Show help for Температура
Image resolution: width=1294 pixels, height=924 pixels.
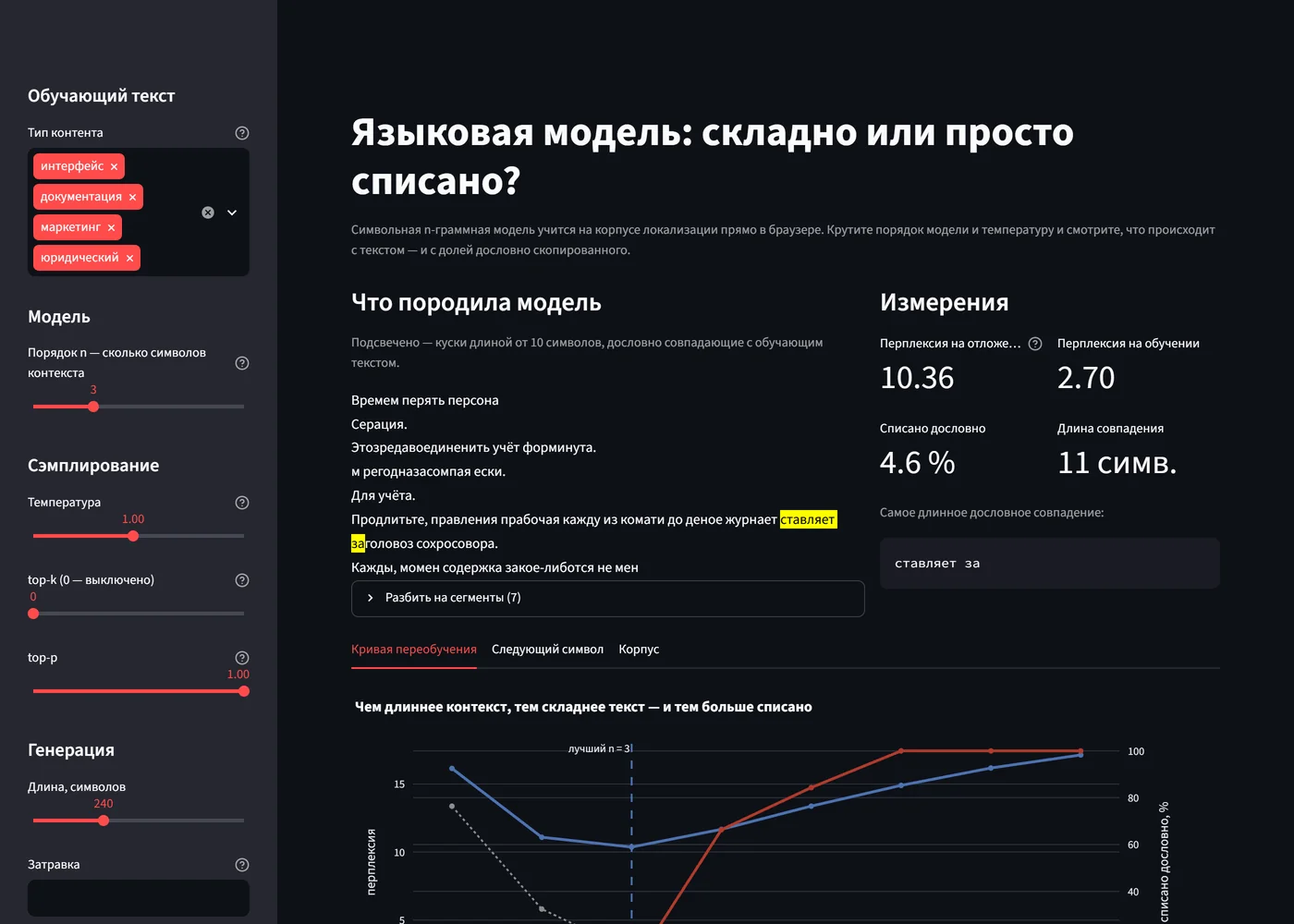(242, 503)
